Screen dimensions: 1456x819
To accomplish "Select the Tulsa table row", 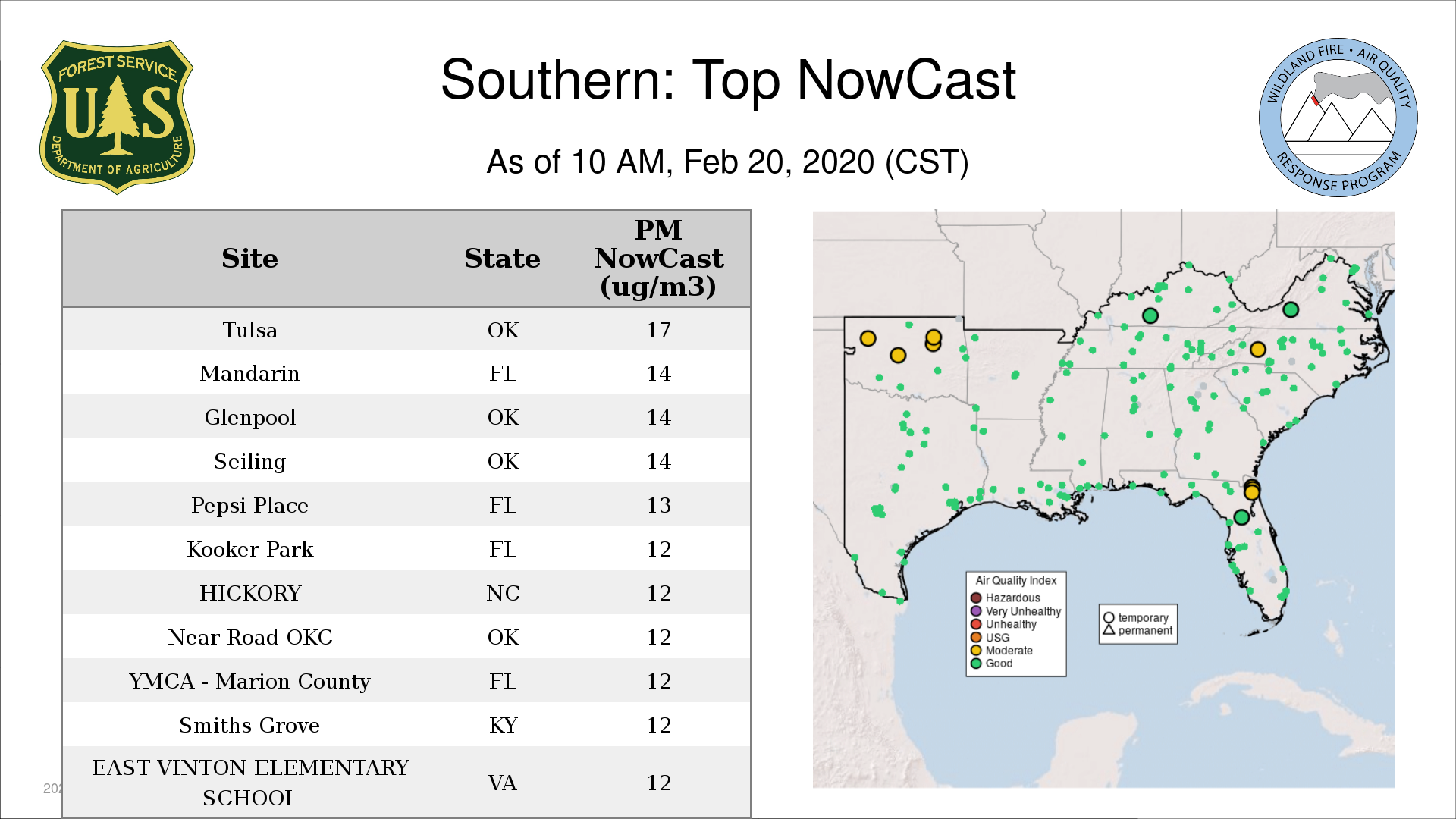I will [x=406, y=330].
